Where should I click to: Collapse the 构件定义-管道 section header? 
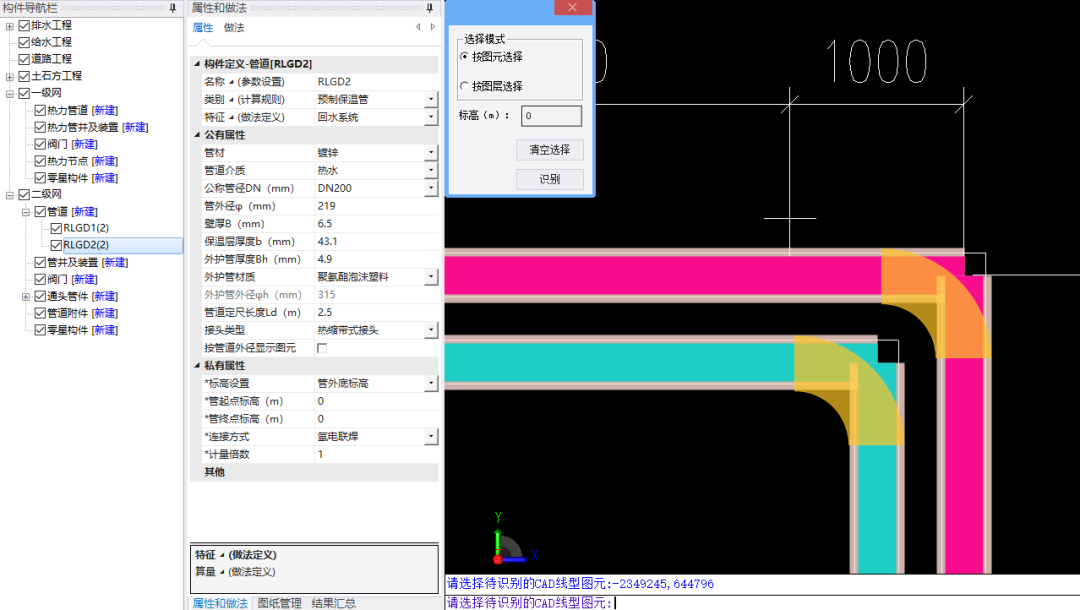point(197,63)
